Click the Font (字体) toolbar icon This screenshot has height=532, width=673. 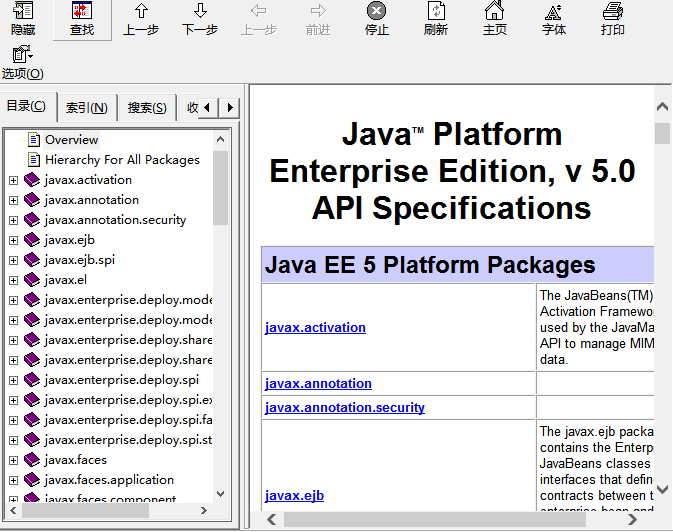click(553, 19)
